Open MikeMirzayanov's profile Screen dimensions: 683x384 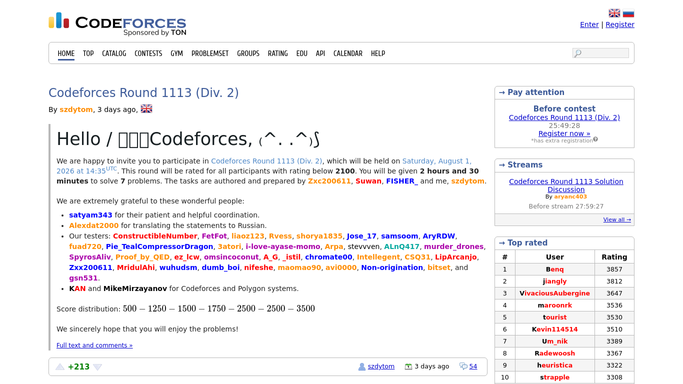135,289
